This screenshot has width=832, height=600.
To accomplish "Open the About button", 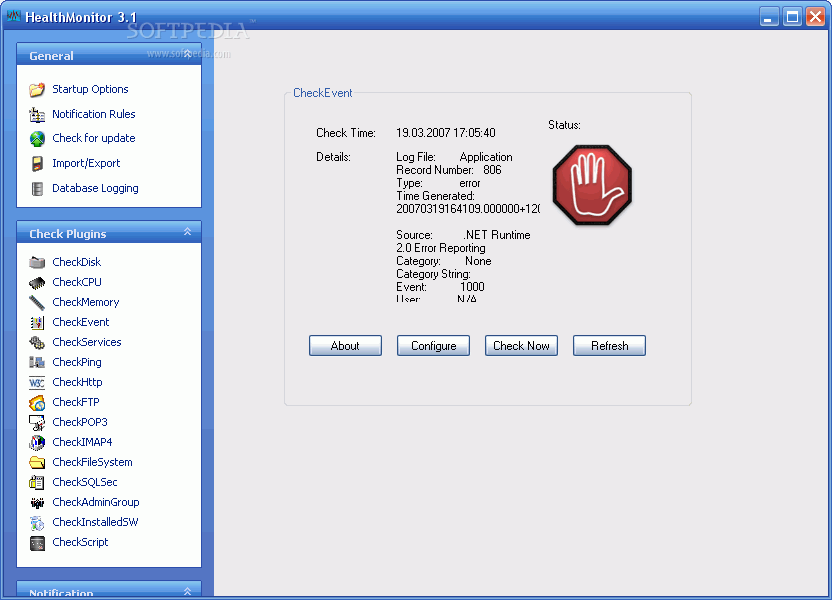I will [345, 346].
